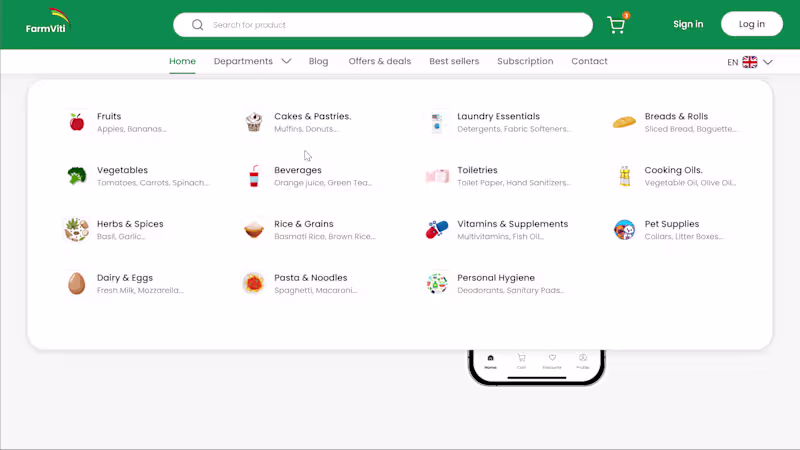The height and width of the screenshot is (450, 800).
Task: Click 'Detergents, Fabric Softeners...' subtitle
Action: click(513, 129)
